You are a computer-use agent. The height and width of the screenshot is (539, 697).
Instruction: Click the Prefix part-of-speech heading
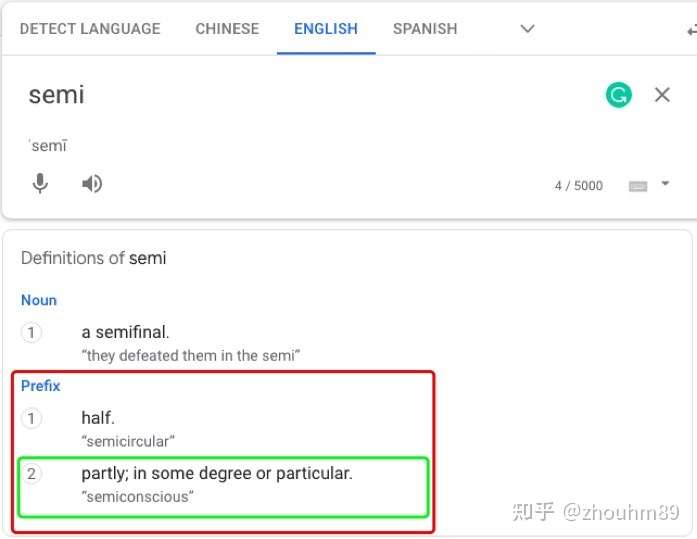click(x=40, y=386)
